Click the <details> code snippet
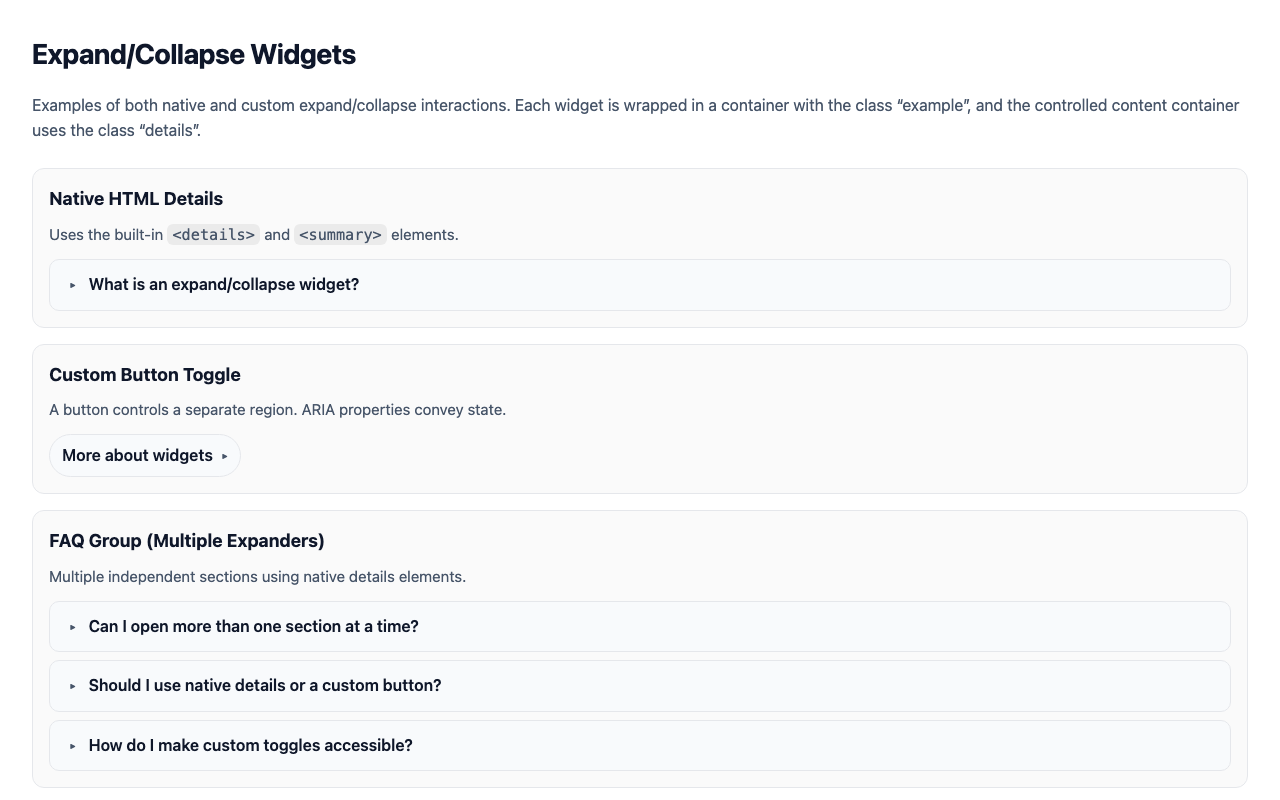1280x800 pixels. (x=213, y=235)
